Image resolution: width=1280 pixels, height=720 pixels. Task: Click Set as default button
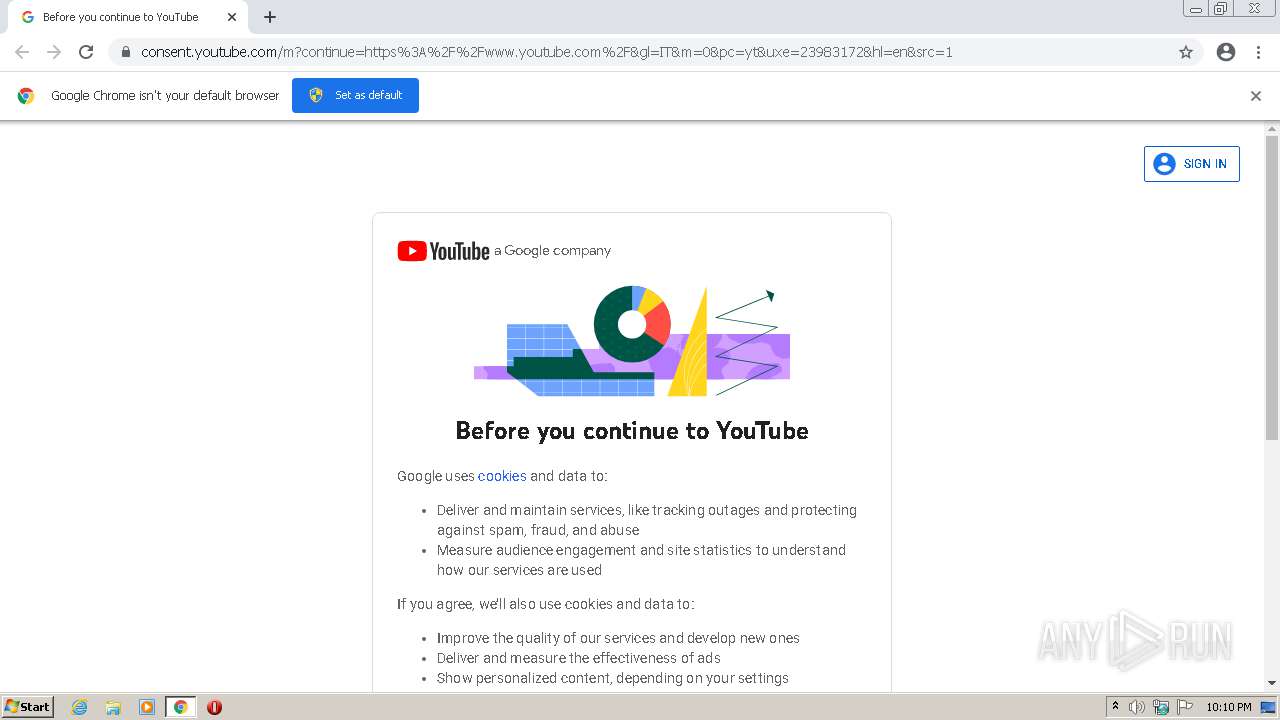pos(355,95)
